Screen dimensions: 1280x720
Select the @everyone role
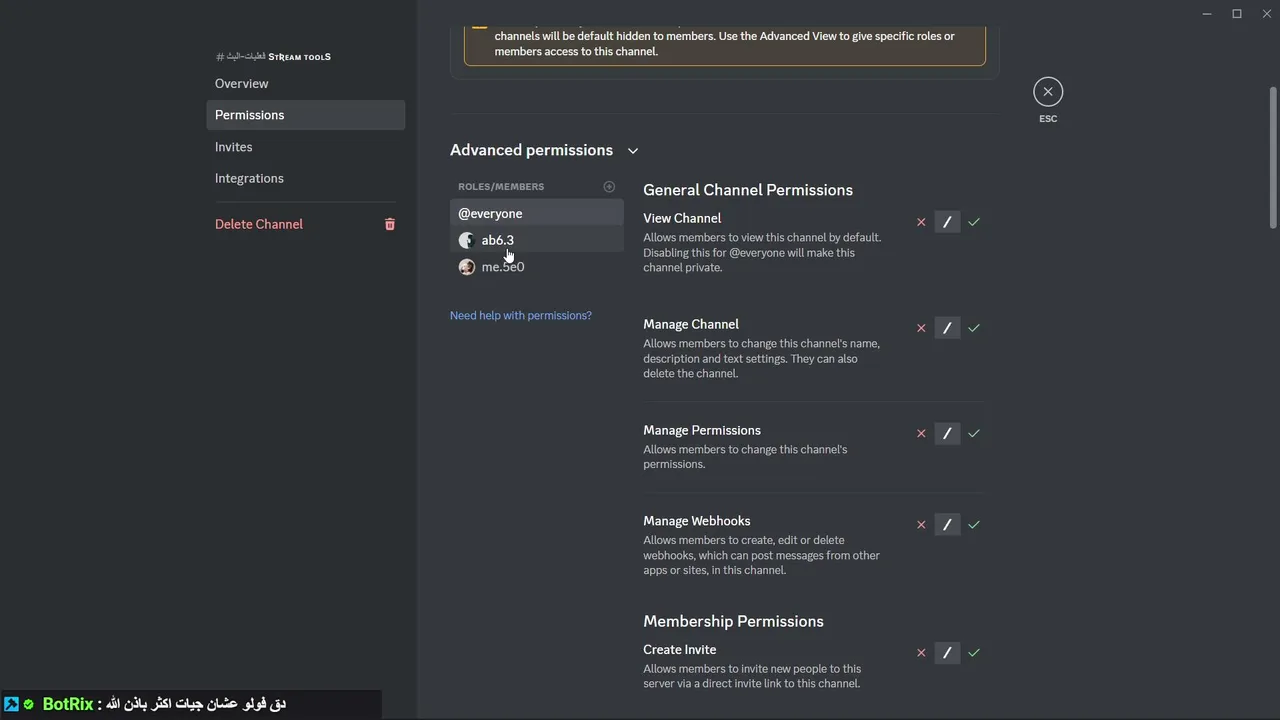(x=537, y=213)
